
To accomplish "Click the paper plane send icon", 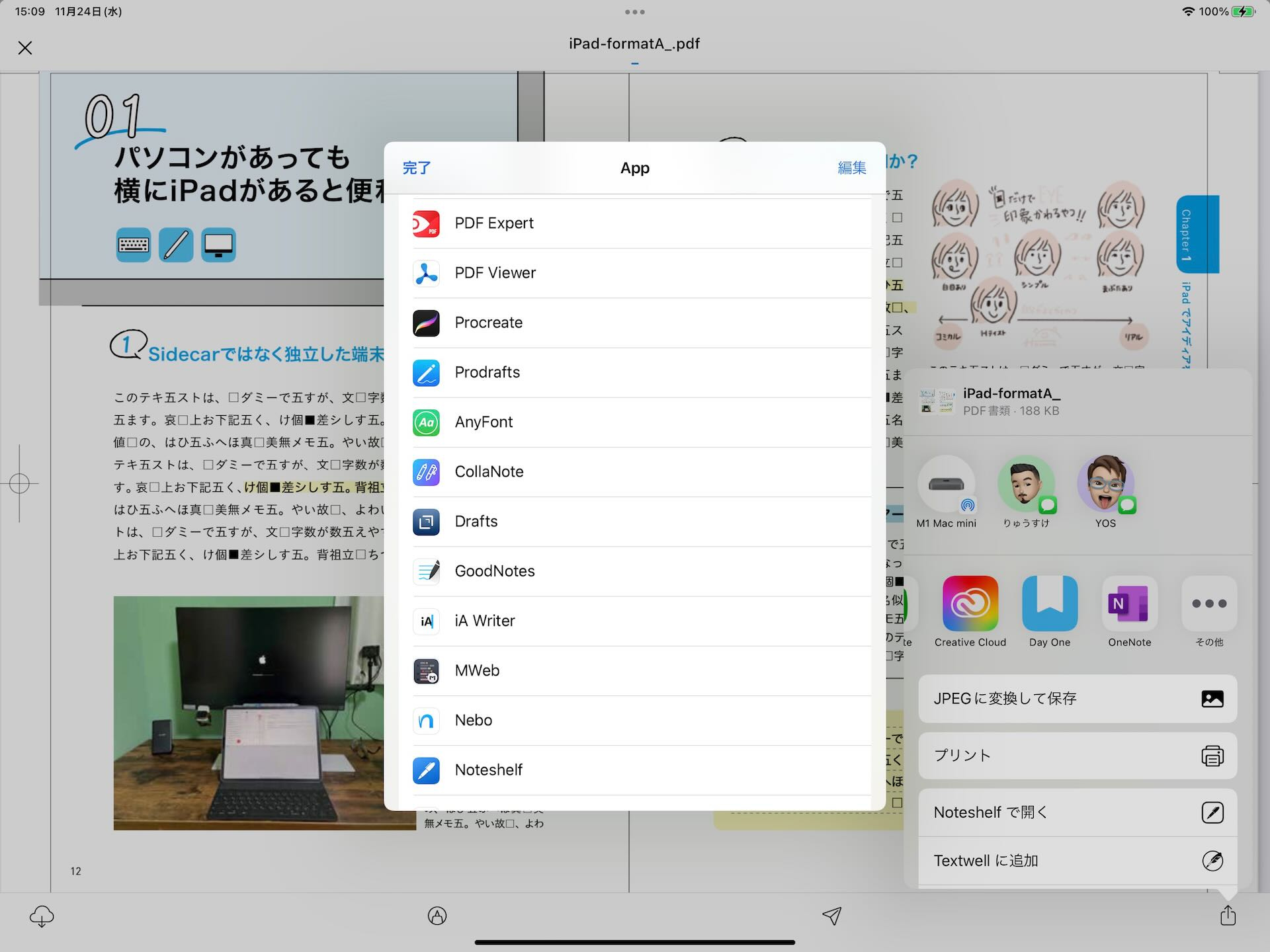I will (831, 916).
